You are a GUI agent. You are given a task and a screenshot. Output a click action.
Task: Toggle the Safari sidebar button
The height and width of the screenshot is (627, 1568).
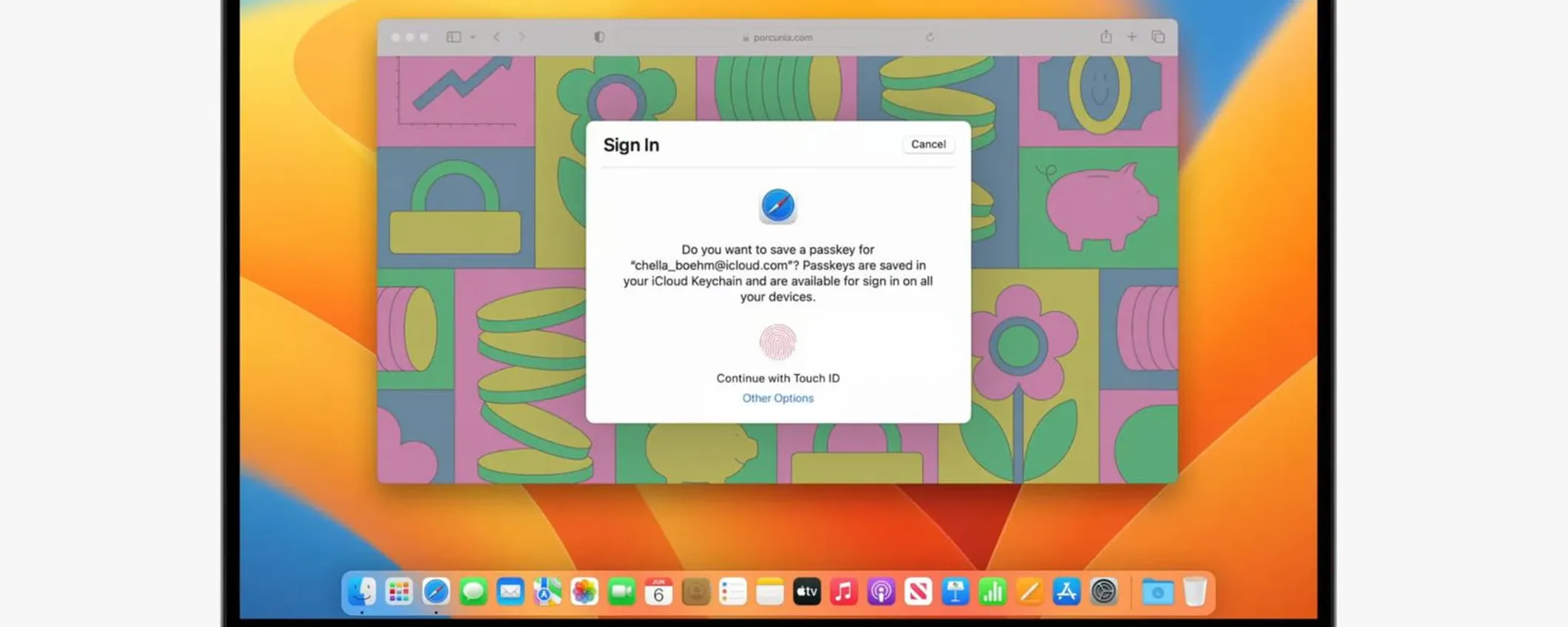pos(453,37)
